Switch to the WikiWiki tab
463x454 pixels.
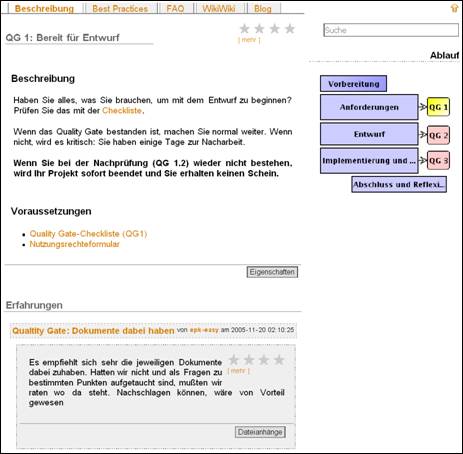(x=219, y=9)
